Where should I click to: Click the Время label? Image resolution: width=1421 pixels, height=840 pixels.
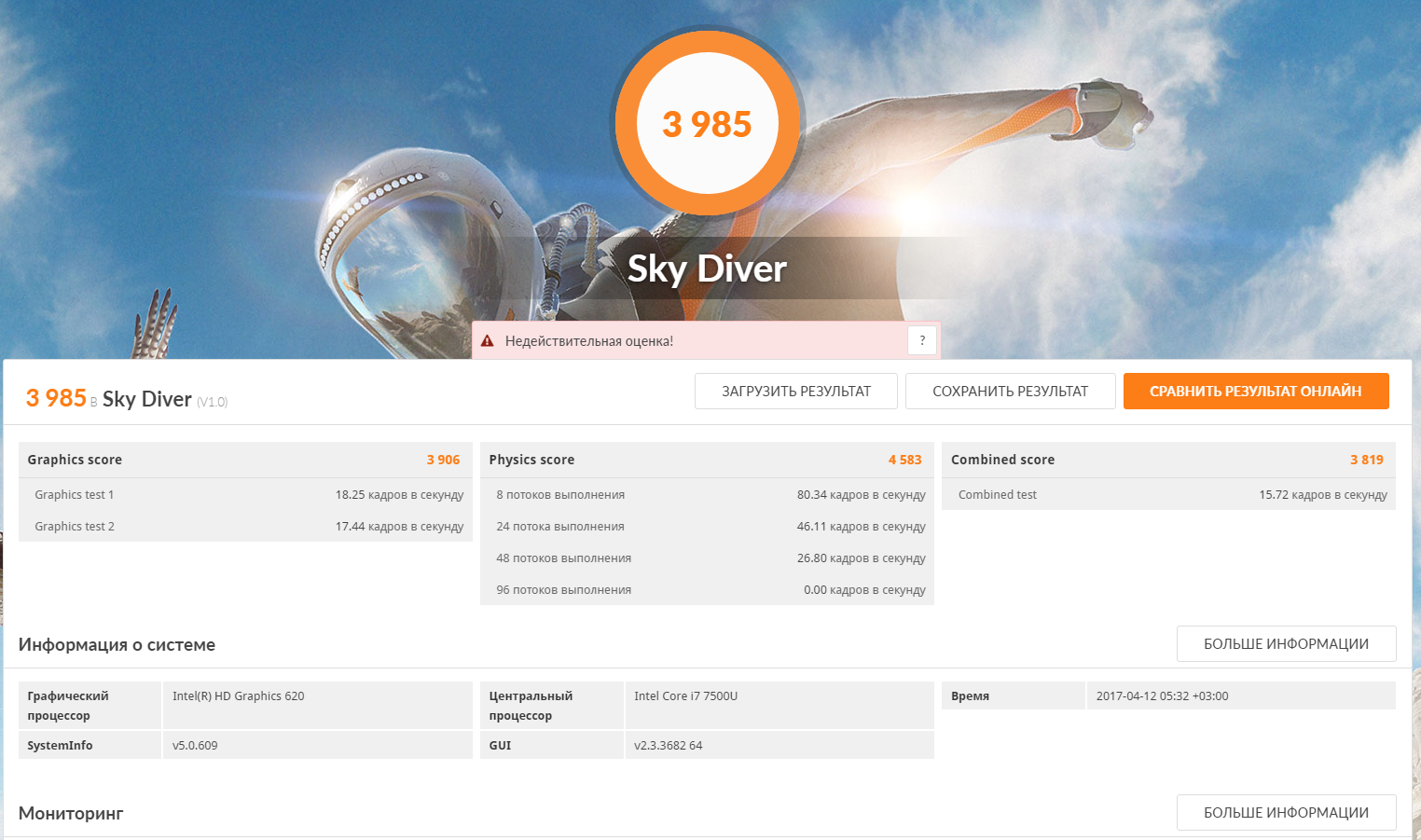(970, 696)
